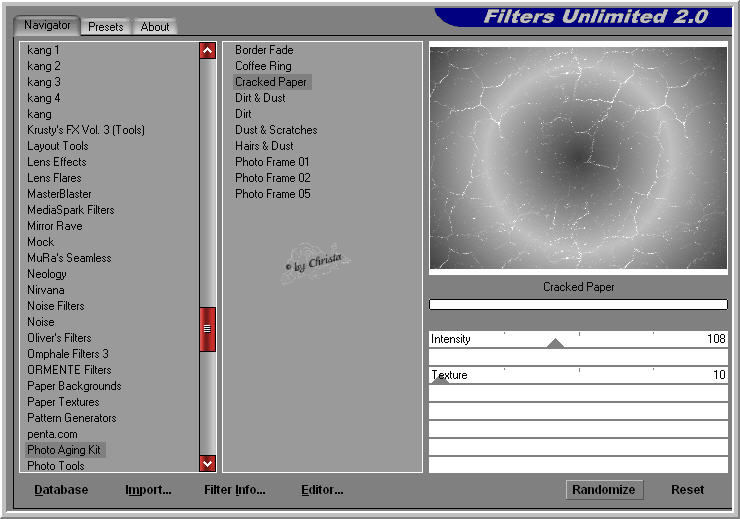Select the kang 2 category
Viewport: 740px width, 519px height.
tap(44, 66)
